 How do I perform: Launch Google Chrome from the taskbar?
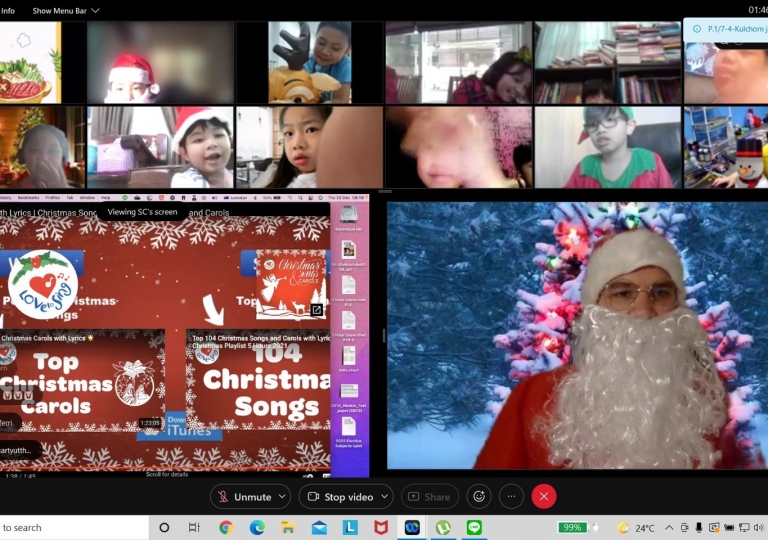[x=226, y=528]
